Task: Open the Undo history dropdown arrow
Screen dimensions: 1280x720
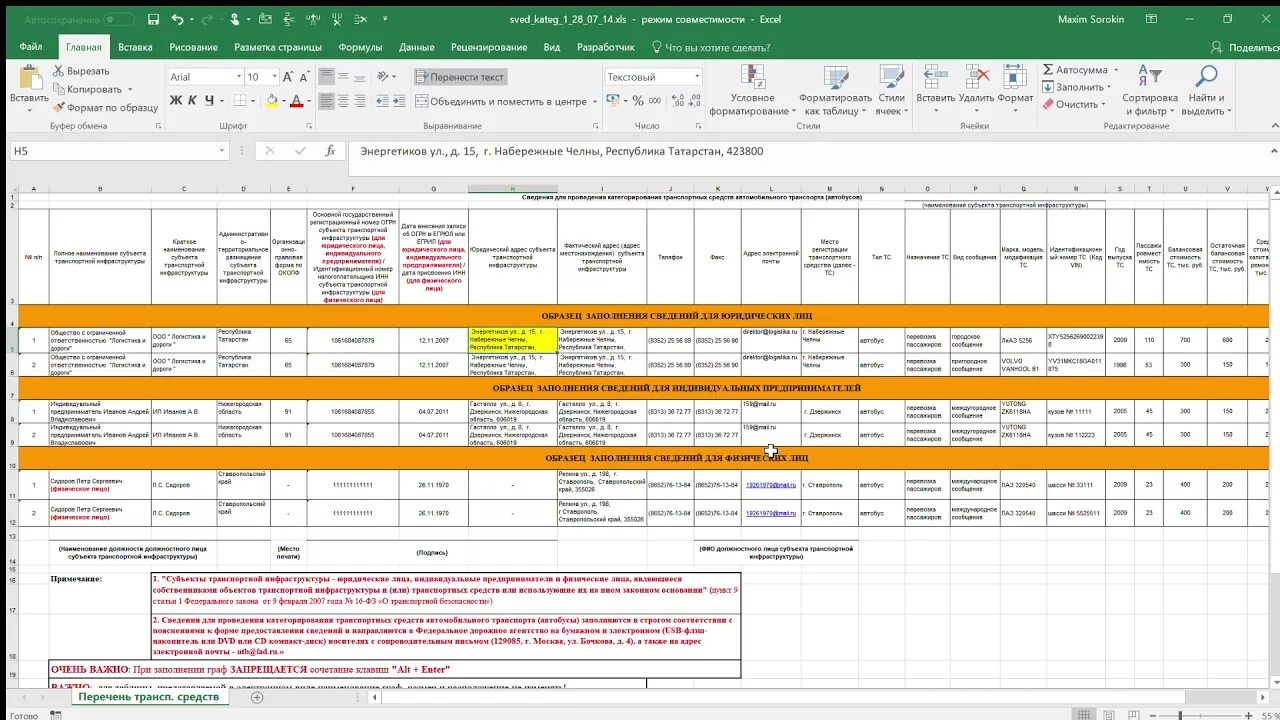Action: click(190, 20)
